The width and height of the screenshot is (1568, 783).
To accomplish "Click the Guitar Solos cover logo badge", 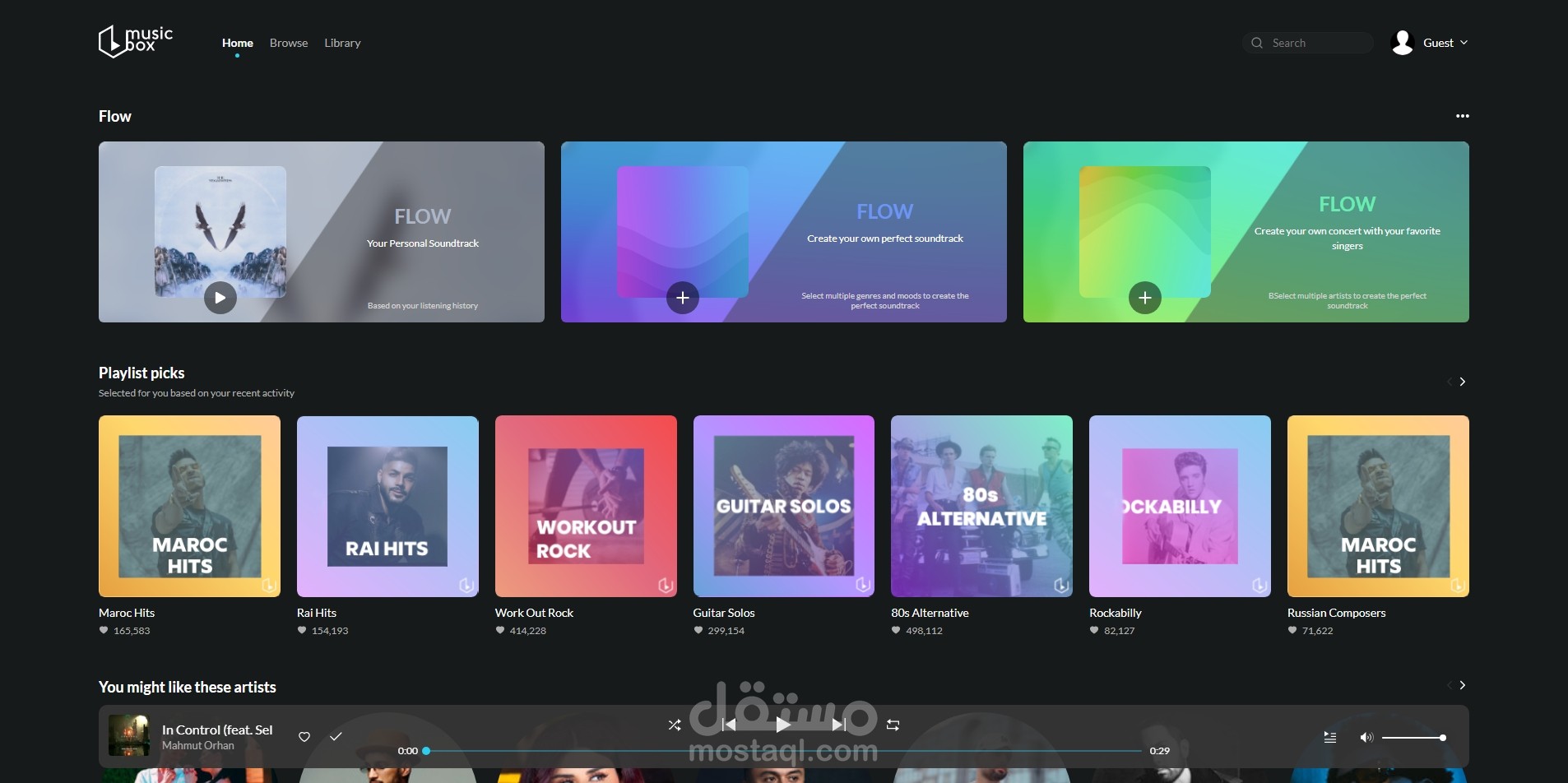I will 863,585.
